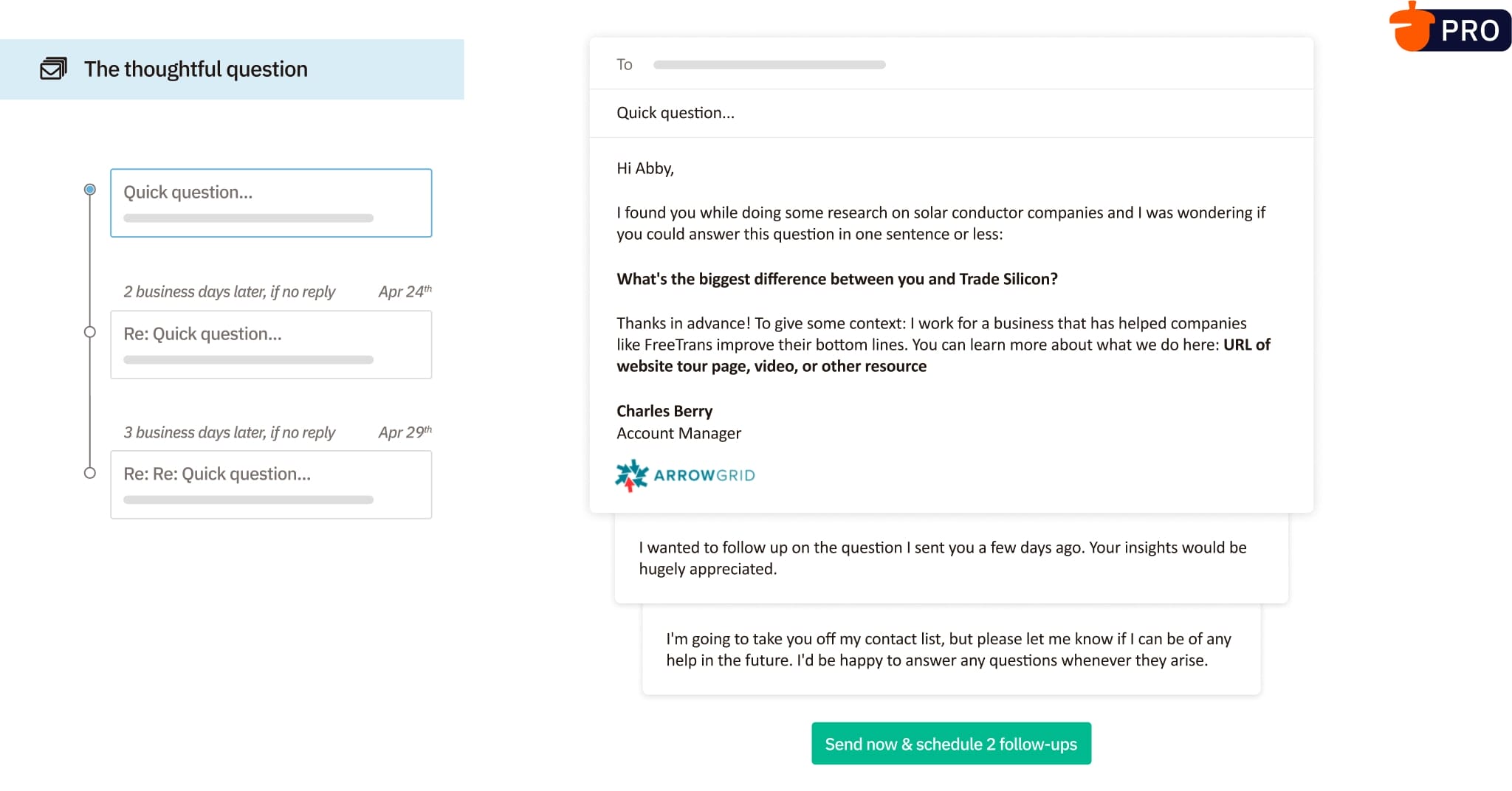1512x791 pixels.
Task: Click the Apr 24th date label
Action: click(405, 291)
